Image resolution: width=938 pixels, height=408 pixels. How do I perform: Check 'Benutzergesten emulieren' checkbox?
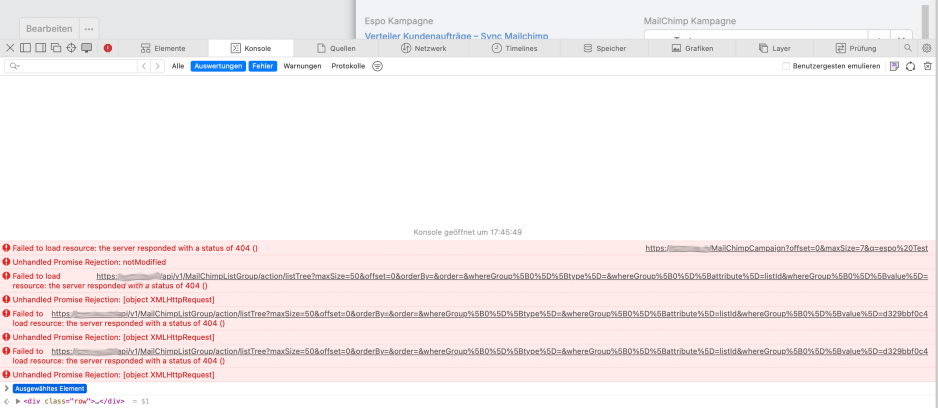click(786, 66)
